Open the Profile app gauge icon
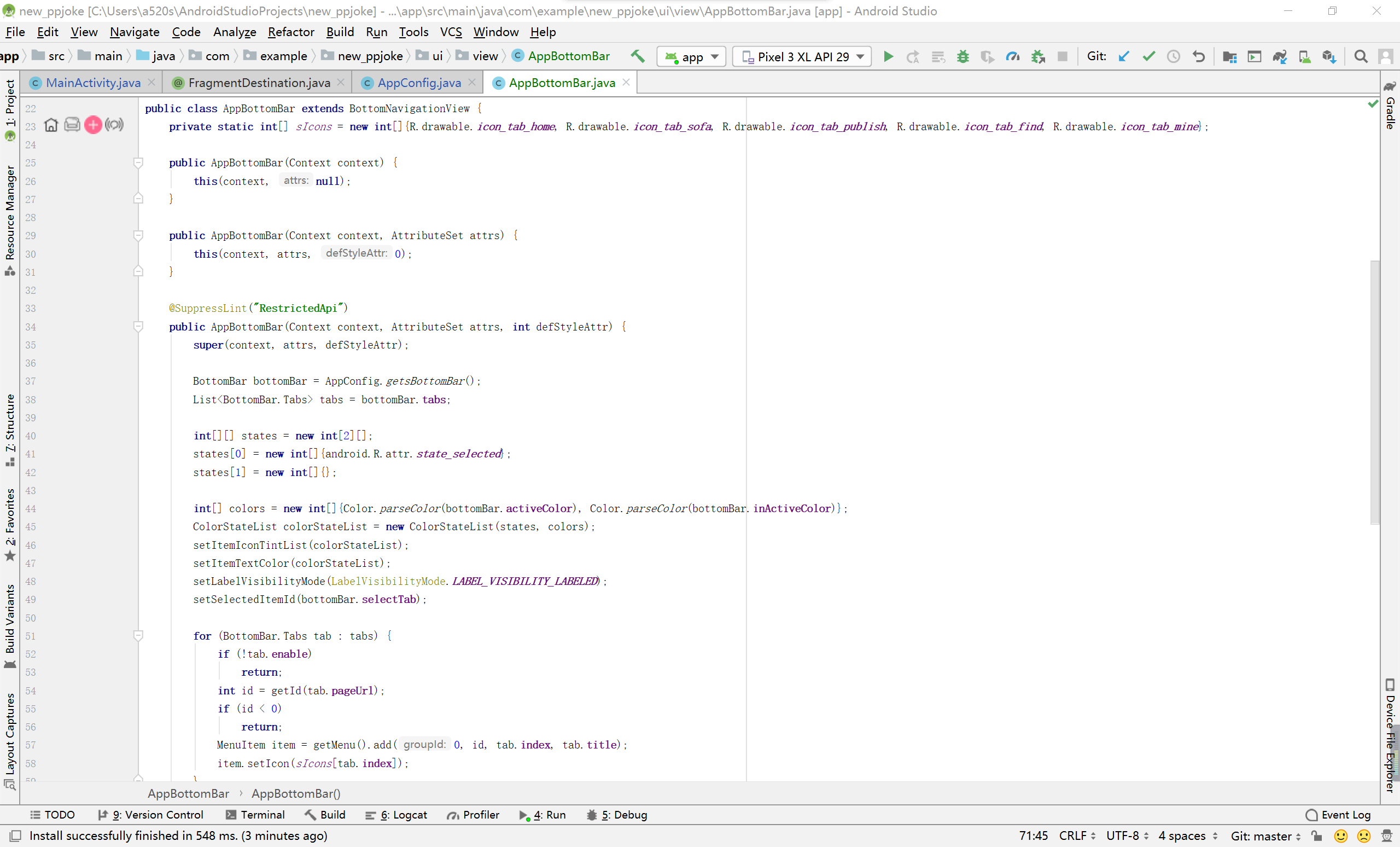1400x847 pixels. pyautogui.click(x=1012, y=56)
